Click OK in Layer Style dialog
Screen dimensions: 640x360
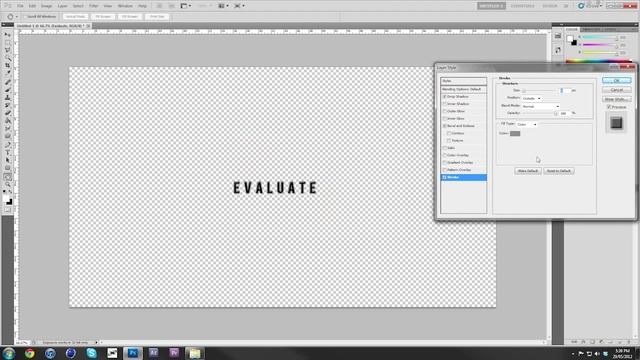(x=616, y=80)
